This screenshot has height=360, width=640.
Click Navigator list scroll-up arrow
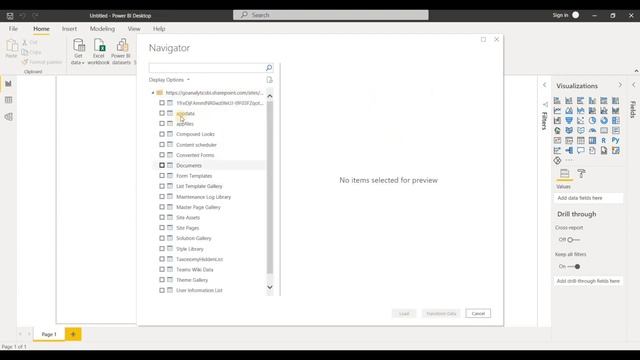tap(270, 96)
